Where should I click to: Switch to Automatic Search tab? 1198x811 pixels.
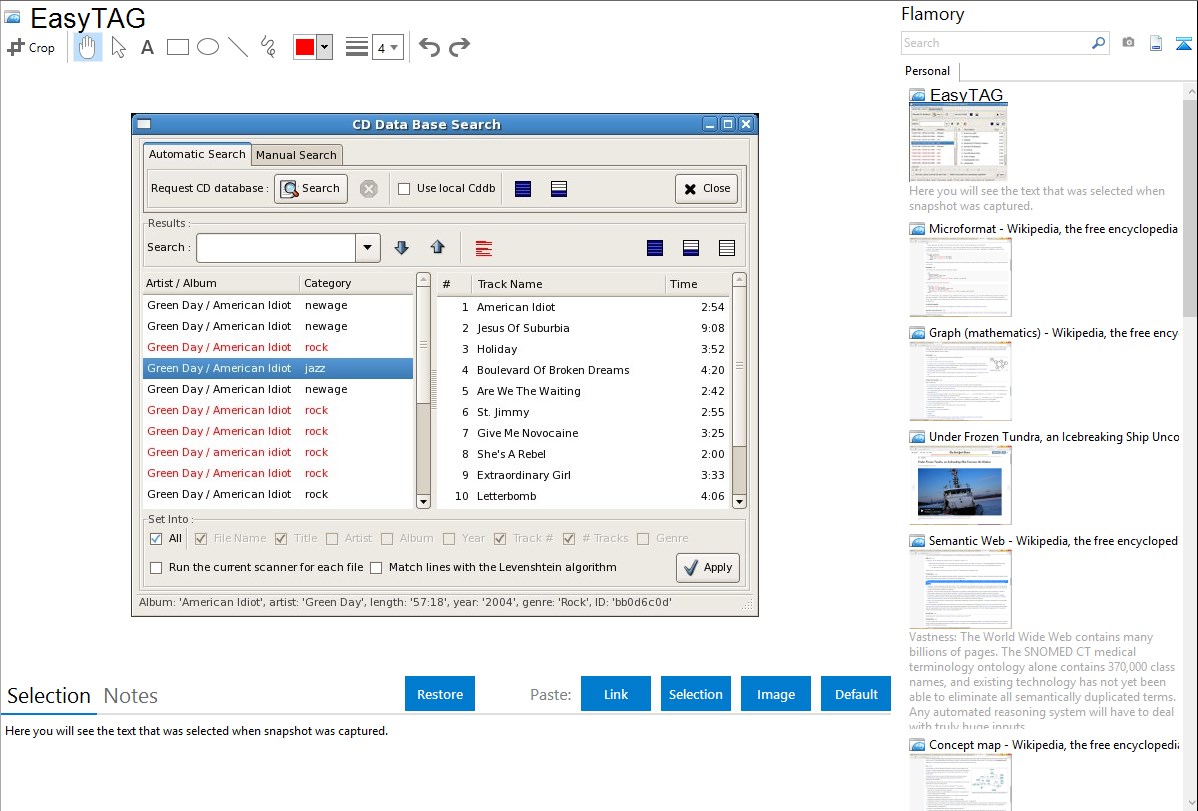[197, 154]
